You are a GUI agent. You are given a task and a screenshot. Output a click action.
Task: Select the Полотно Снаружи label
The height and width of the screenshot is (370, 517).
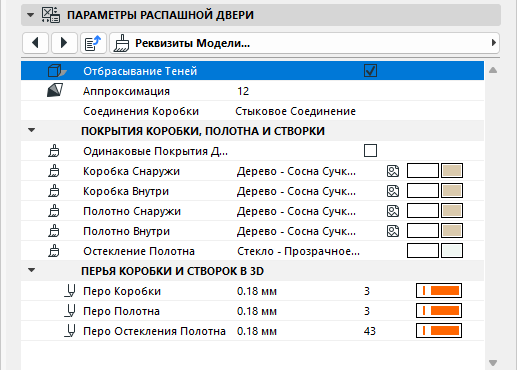pyautogui.click(x=132, y=211)
